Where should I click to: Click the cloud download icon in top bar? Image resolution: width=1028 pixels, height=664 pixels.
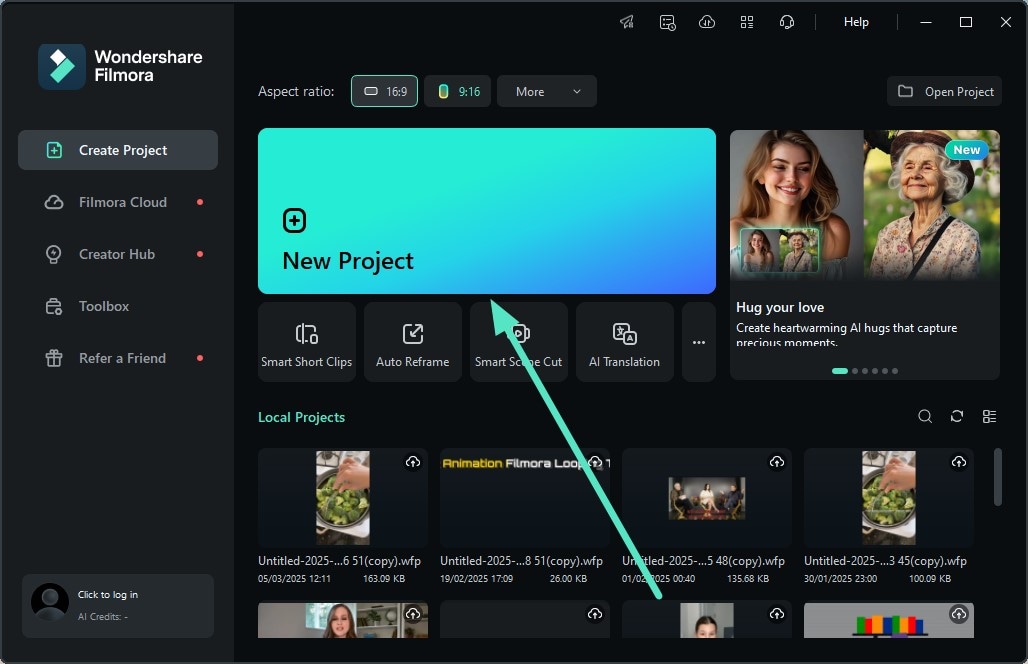tap(707, 22)
